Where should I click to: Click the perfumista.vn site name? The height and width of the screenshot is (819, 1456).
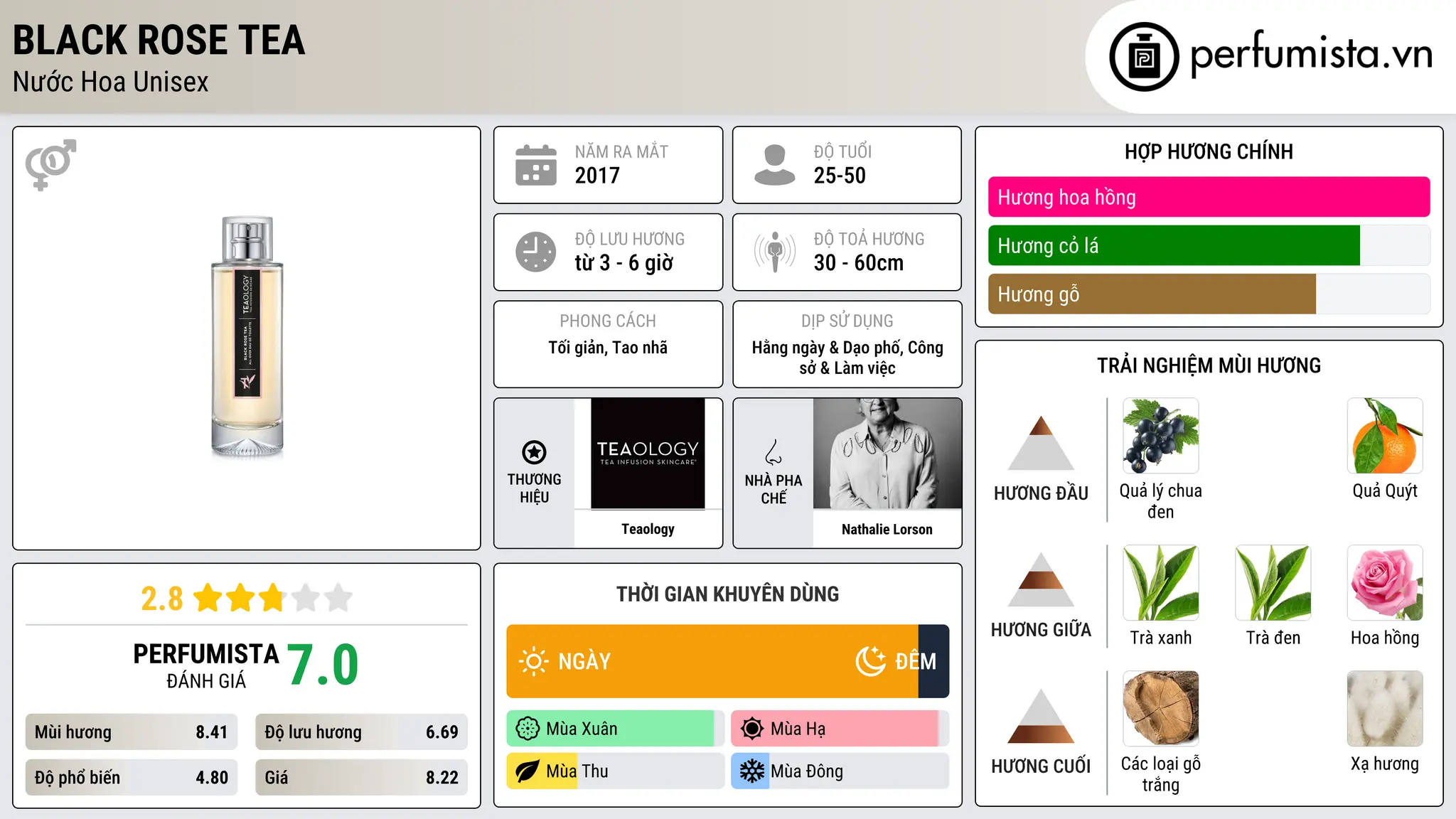tap(1312, 54)
